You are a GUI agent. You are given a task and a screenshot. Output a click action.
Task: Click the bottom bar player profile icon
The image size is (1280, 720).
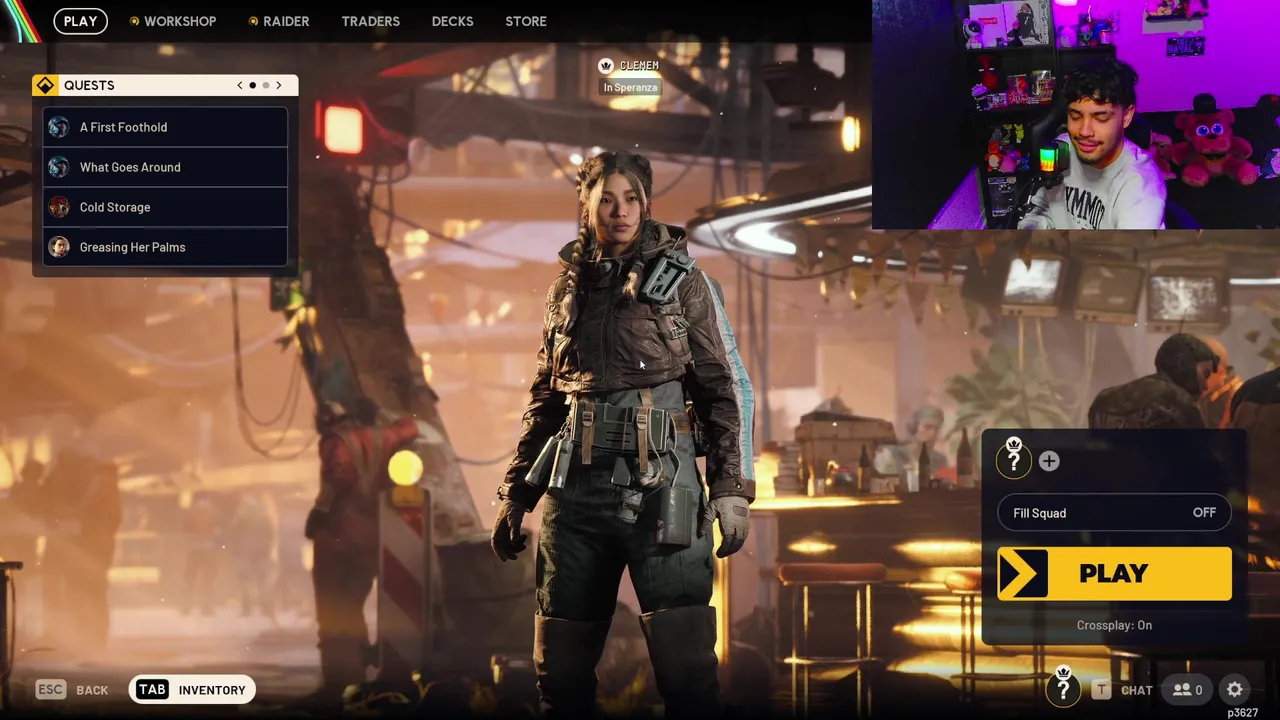[1063, 687]
